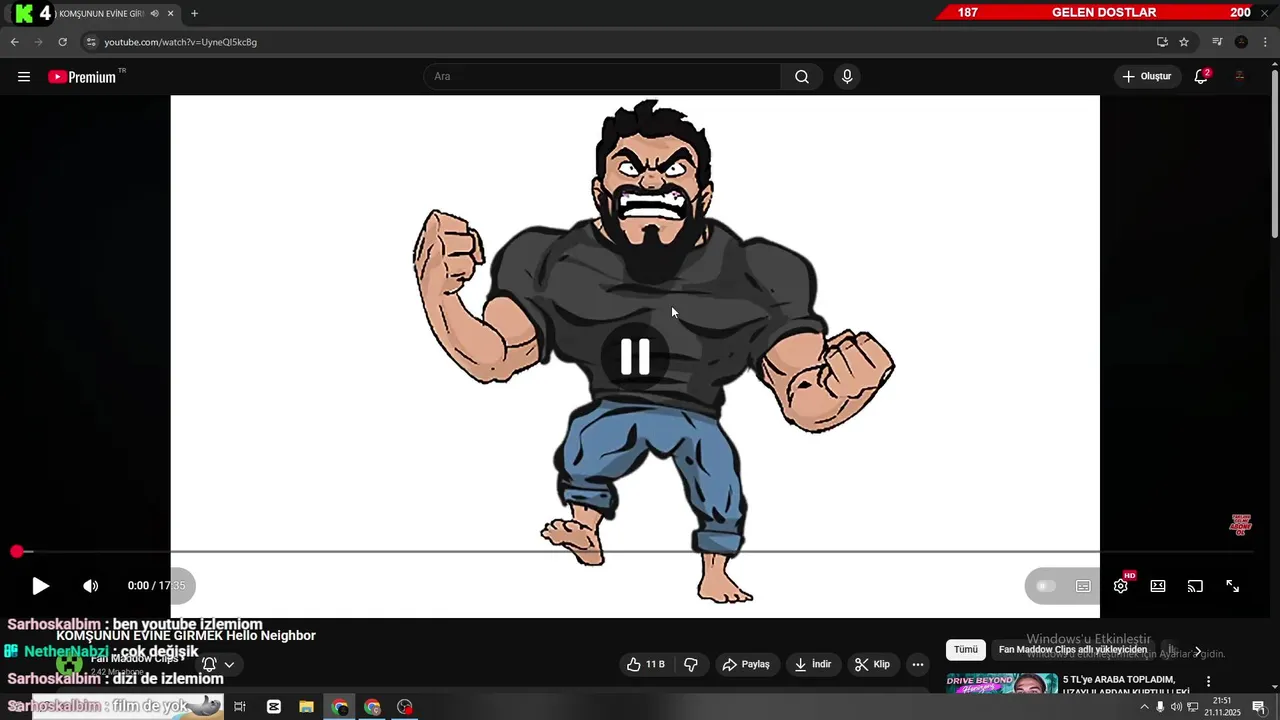Start voice search with the microphone
This screenshot has width=1280, height=720.
(x=847, y=77)
